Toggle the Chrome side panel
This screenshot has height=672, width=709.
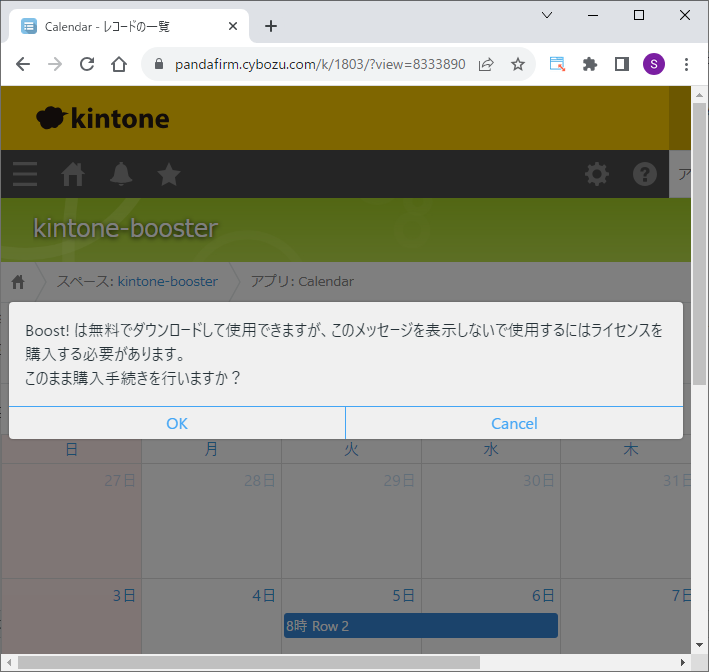(621, 64)
